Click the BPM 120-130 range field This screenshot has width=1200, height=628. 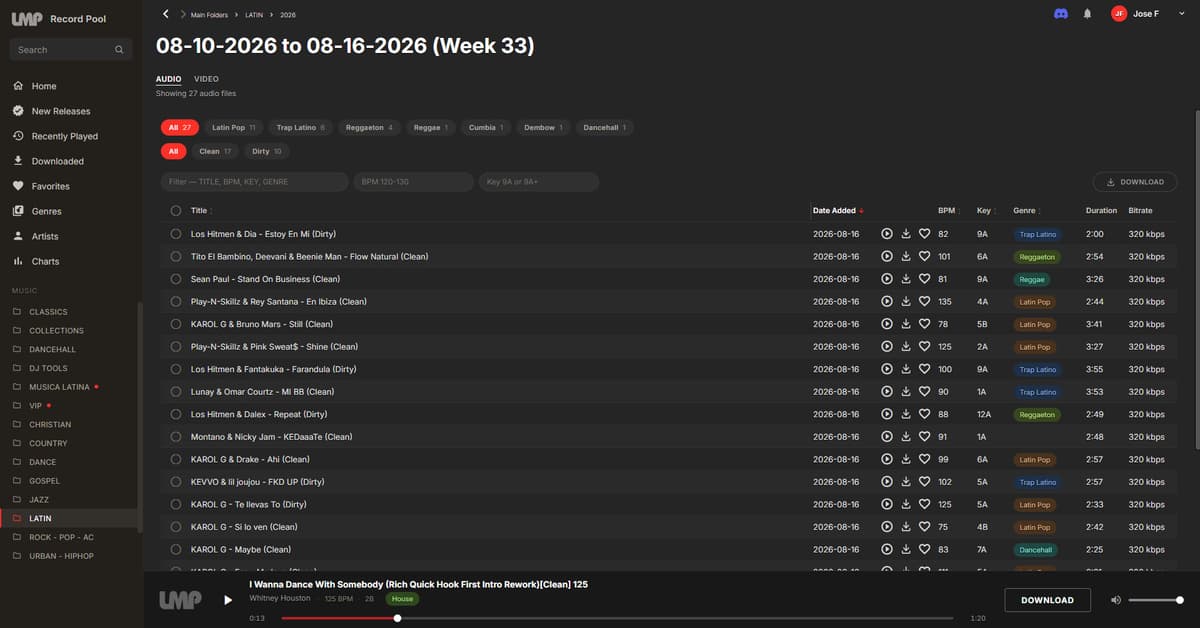(x=413, y=182)
